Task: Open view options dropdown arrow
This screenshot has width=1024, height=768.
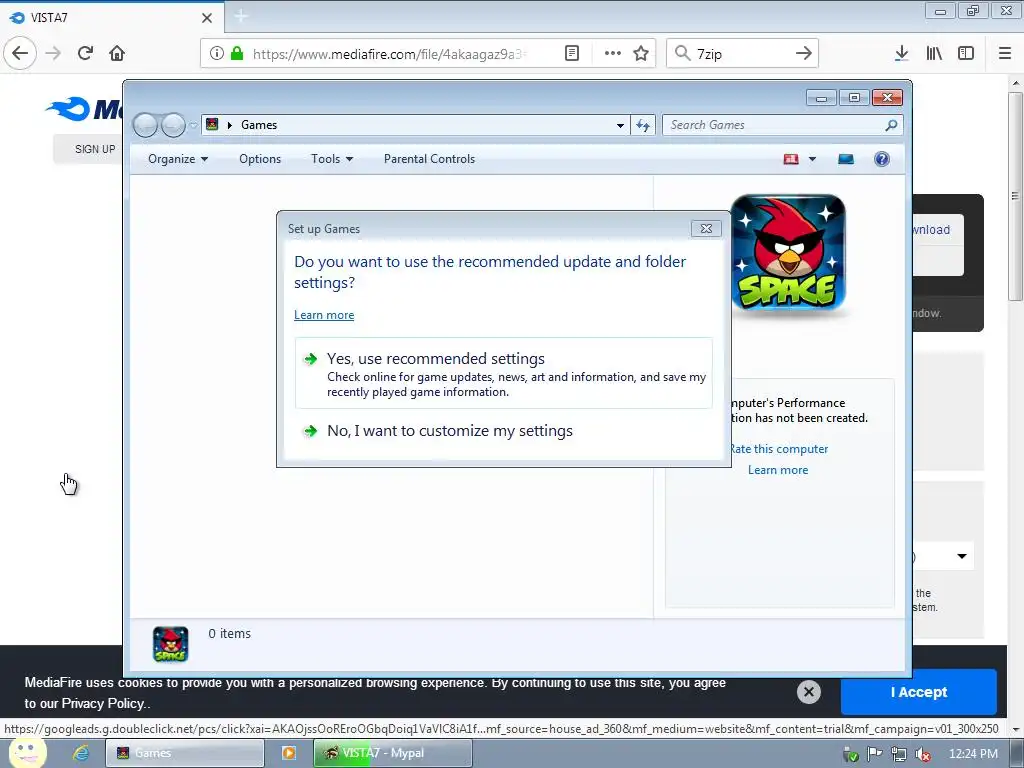Action: coord(812,159)
